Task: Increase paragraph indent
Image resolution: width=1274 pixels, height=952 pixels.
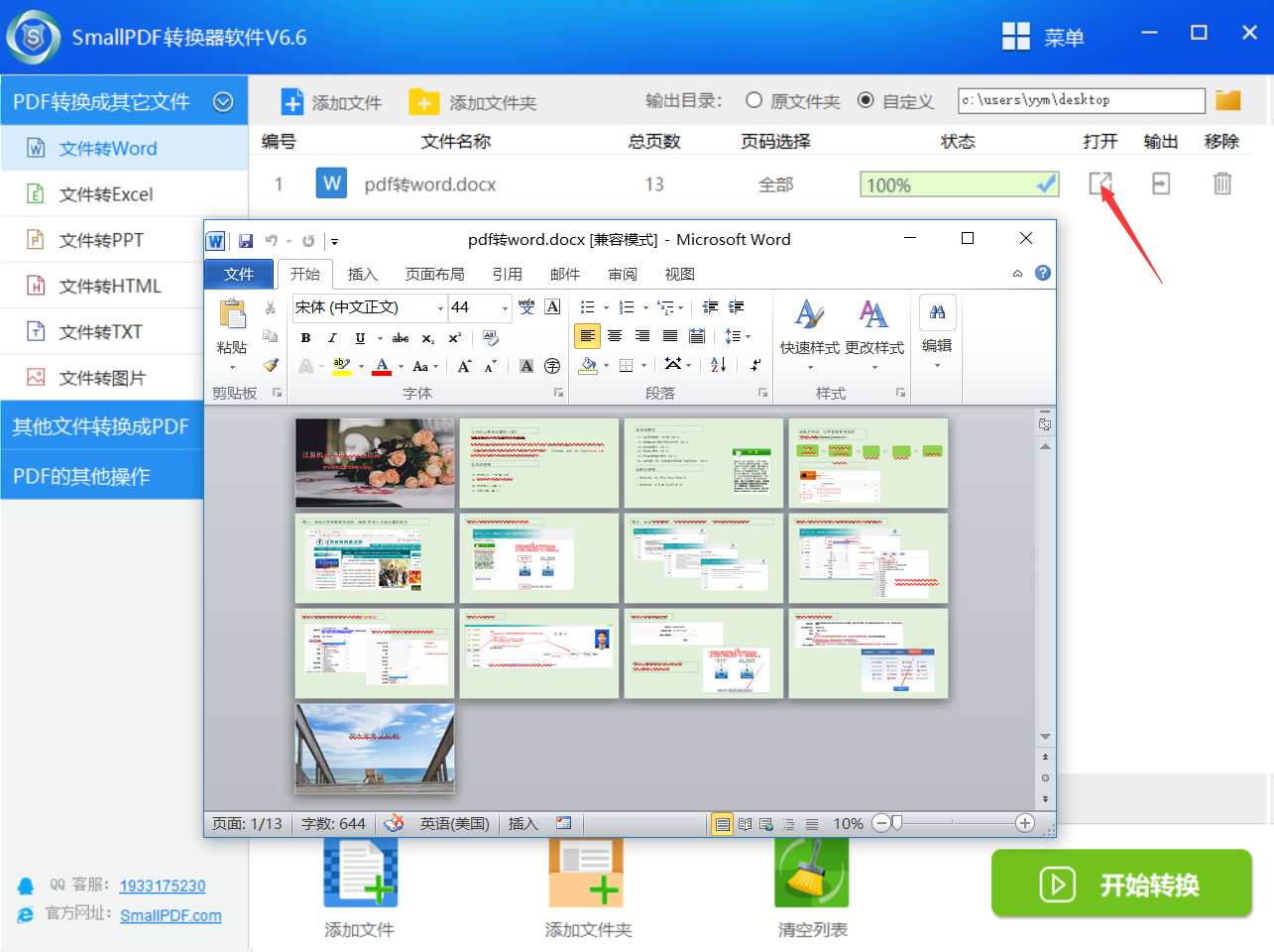Action: pyautogui.click(x=736, y=307)
